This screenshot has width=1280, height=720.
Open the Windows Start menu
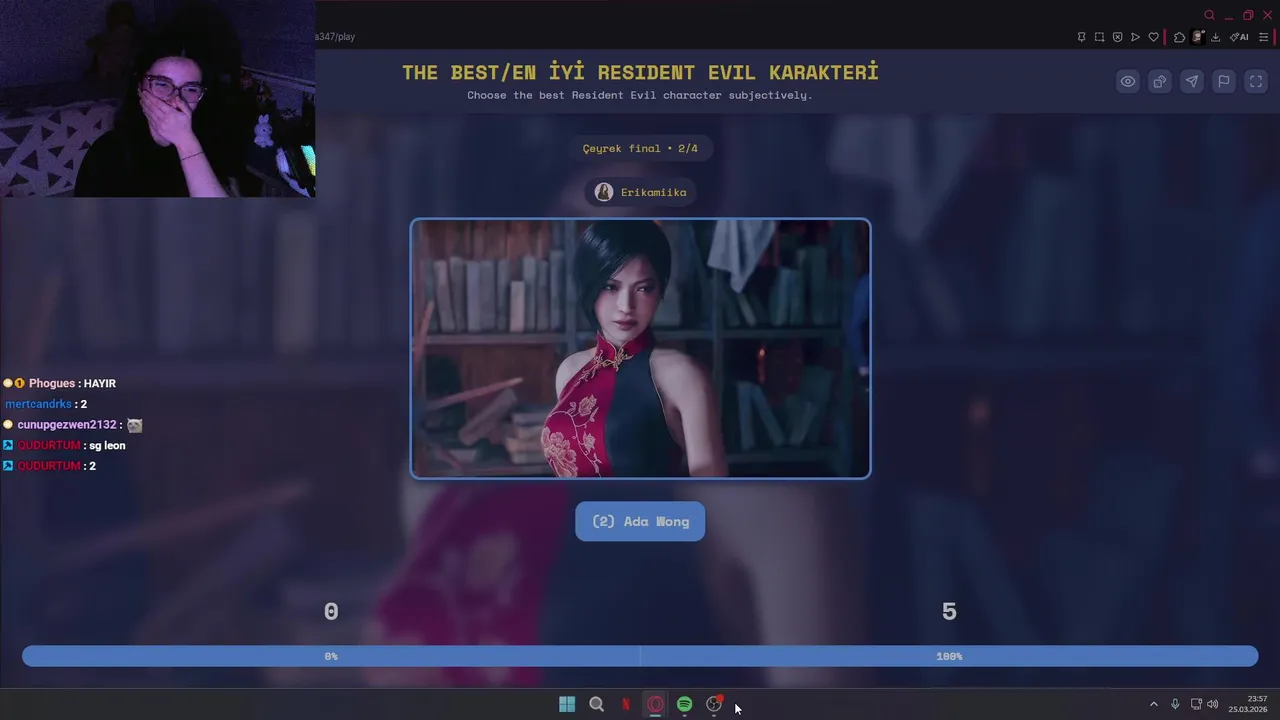click(567, 704)
